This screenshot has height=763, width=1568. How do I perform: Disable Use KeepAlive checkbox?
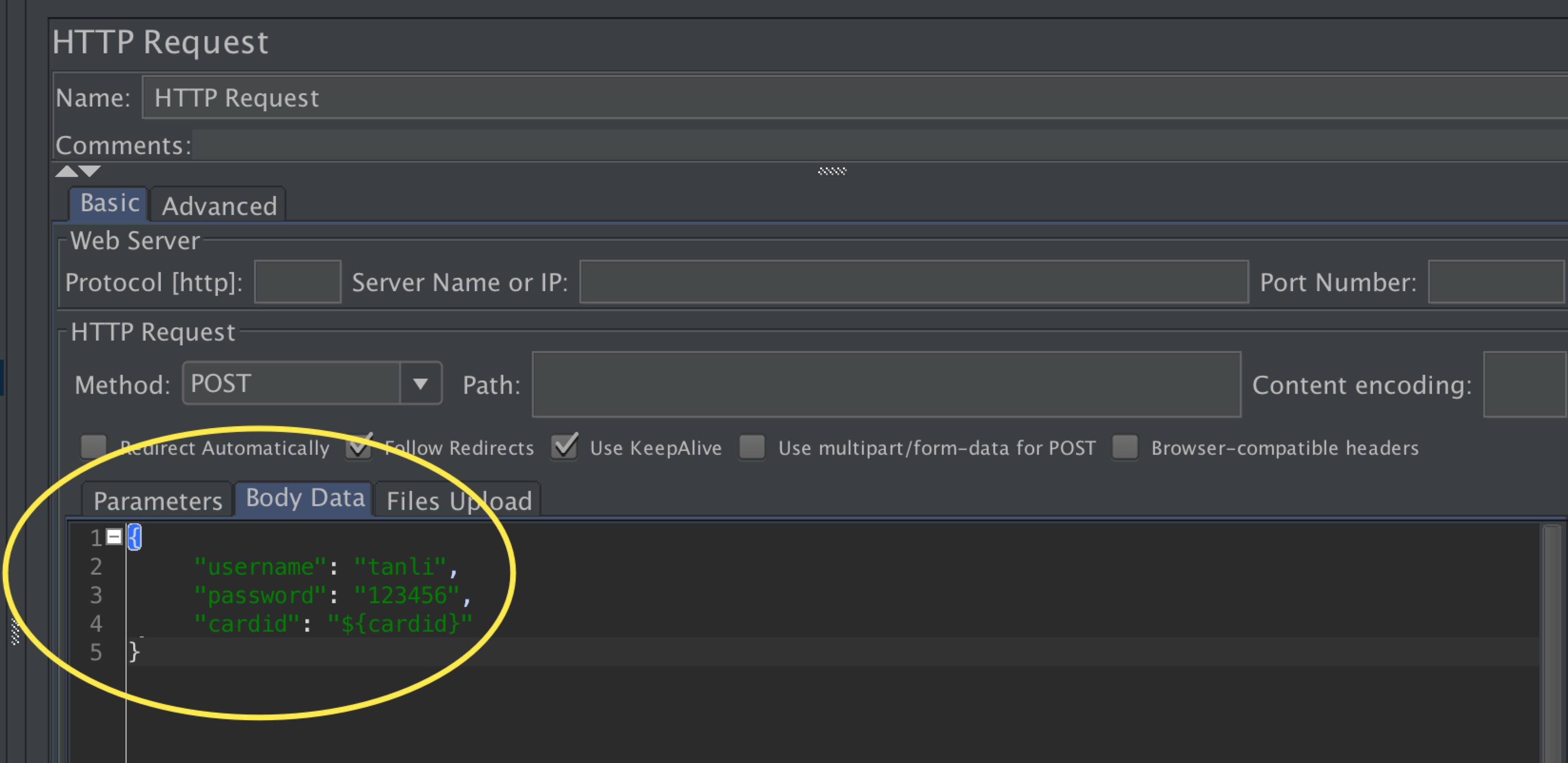click(564, 447)
